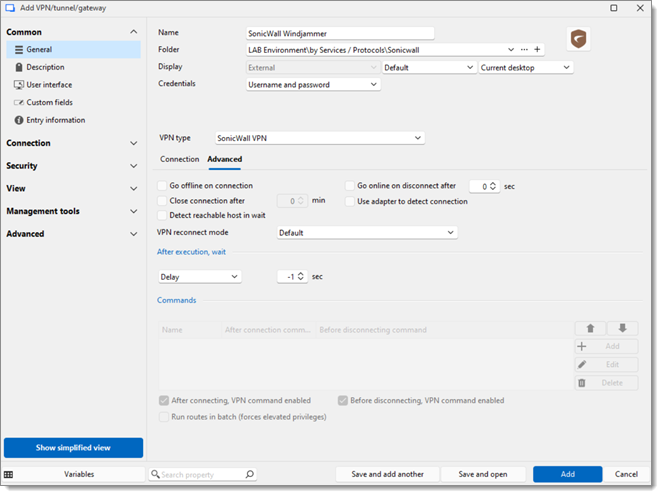Open the VPN reconnect mode dropdown
The width and height of the screenshot is (662, 496).
[367, 233]
